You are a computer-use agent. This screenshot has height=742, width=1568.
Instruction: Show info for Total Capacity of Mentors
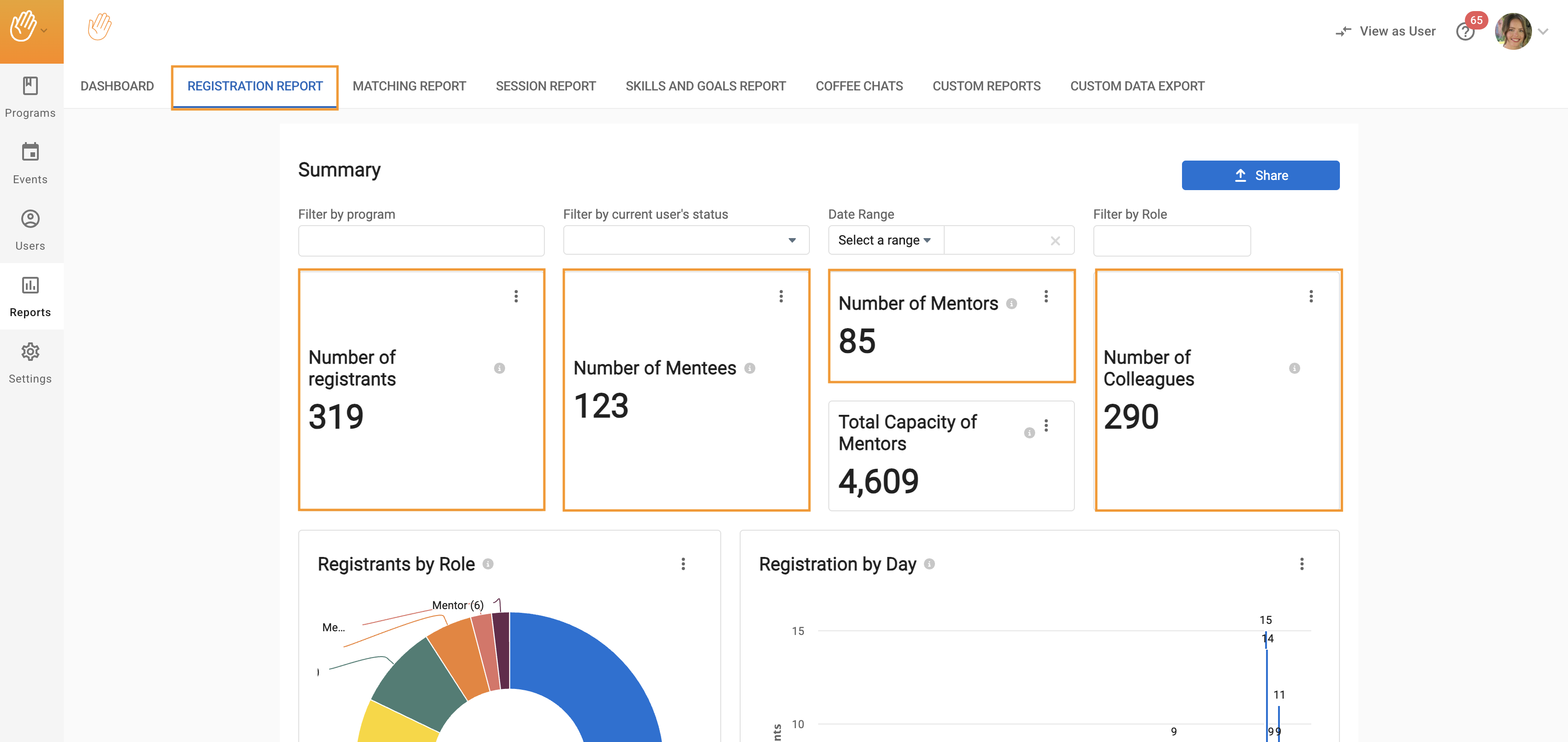[1029, 432]
